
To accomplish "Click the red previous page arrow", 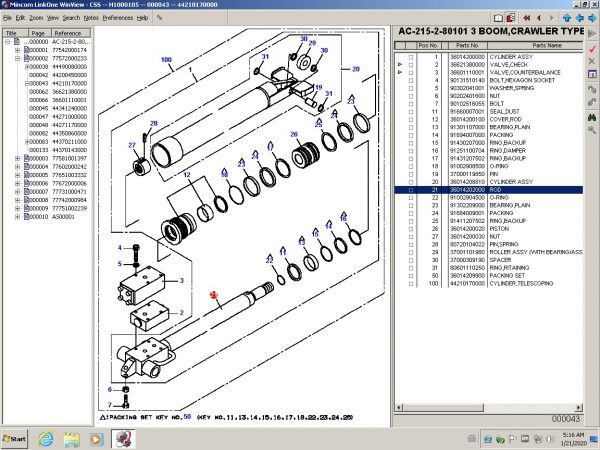I will (539, 18).
